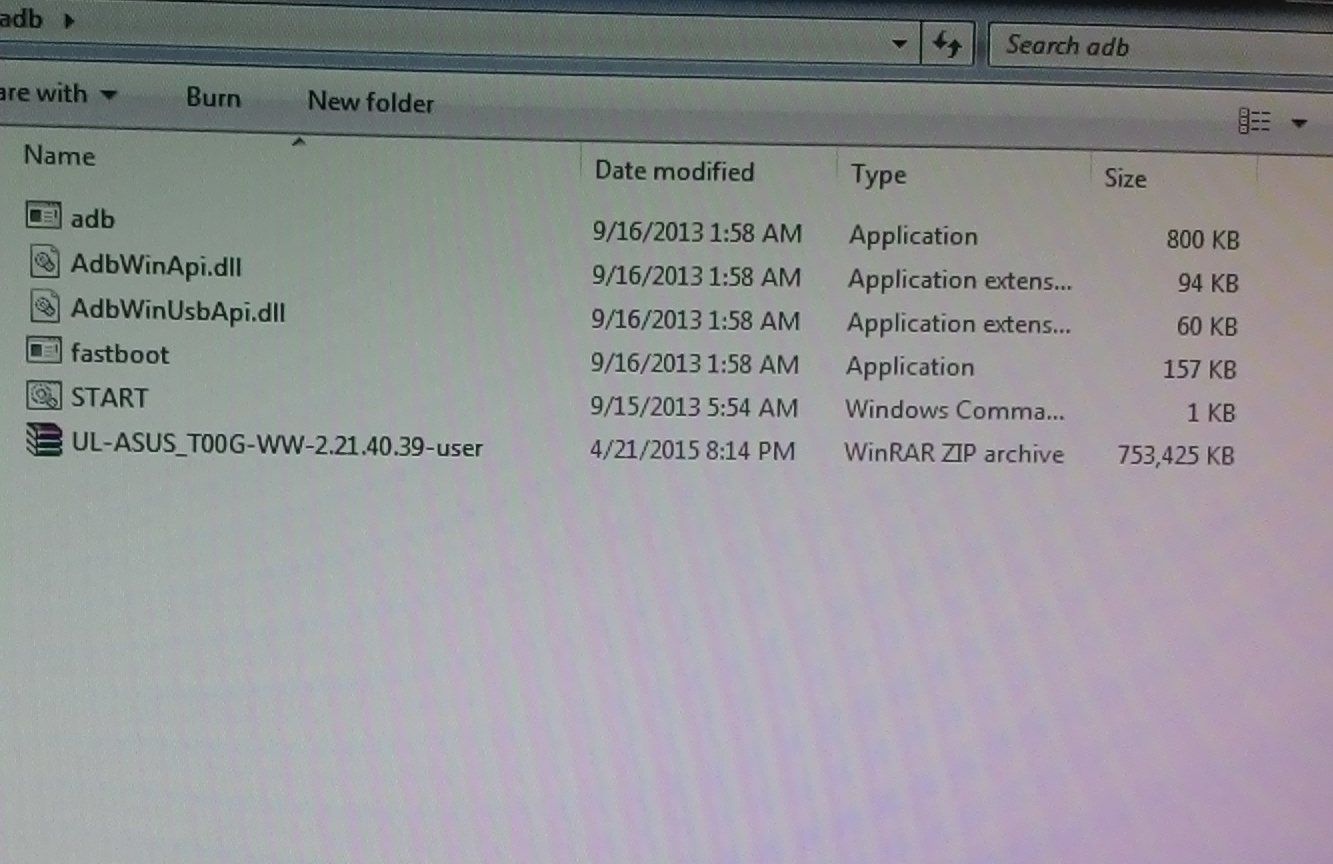
Task: Click the 800 KB size cell
Action: [x=1202, y=240]
